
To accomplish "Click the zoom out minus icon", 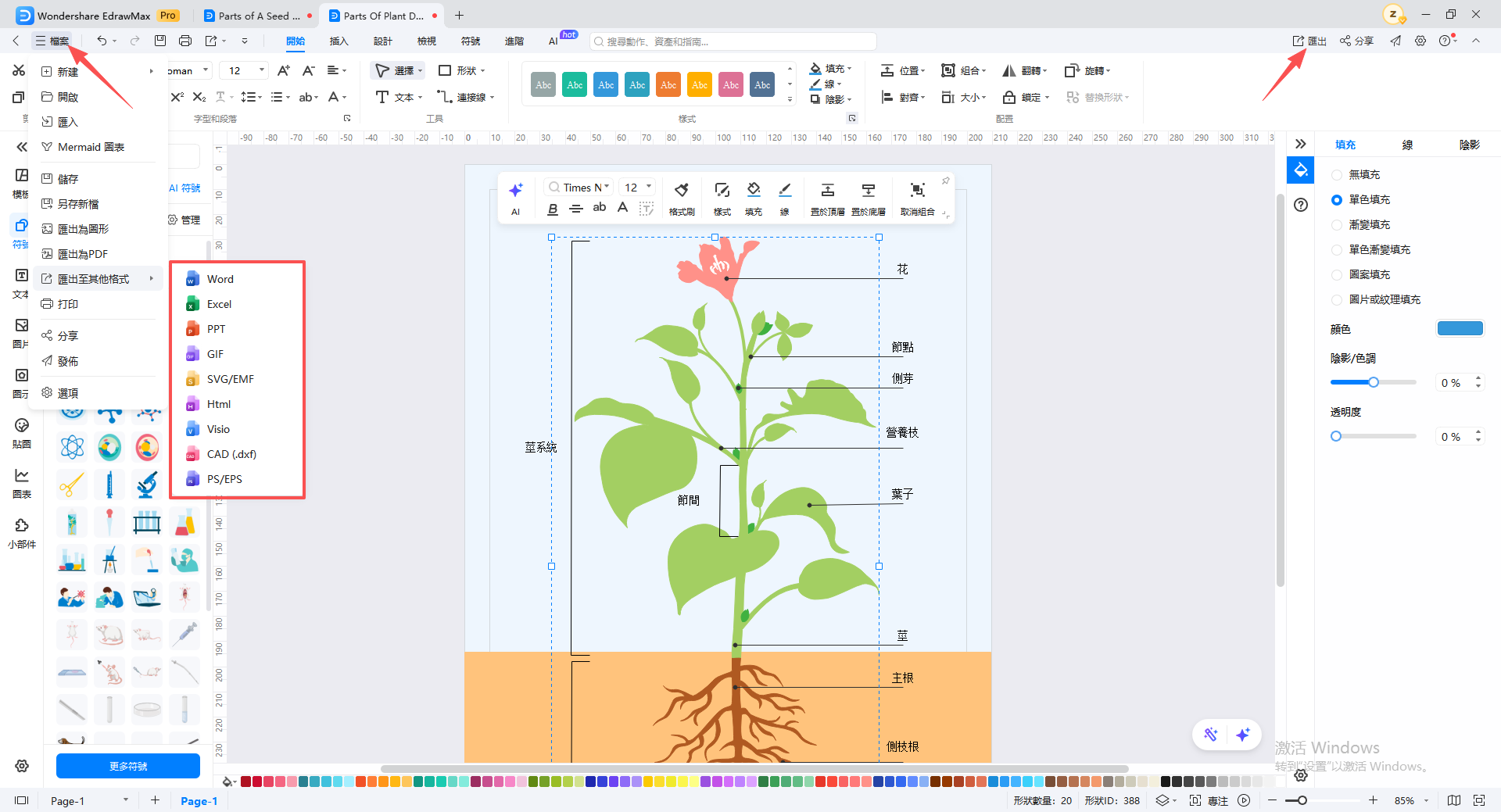I will click(x=1272, y=800).
